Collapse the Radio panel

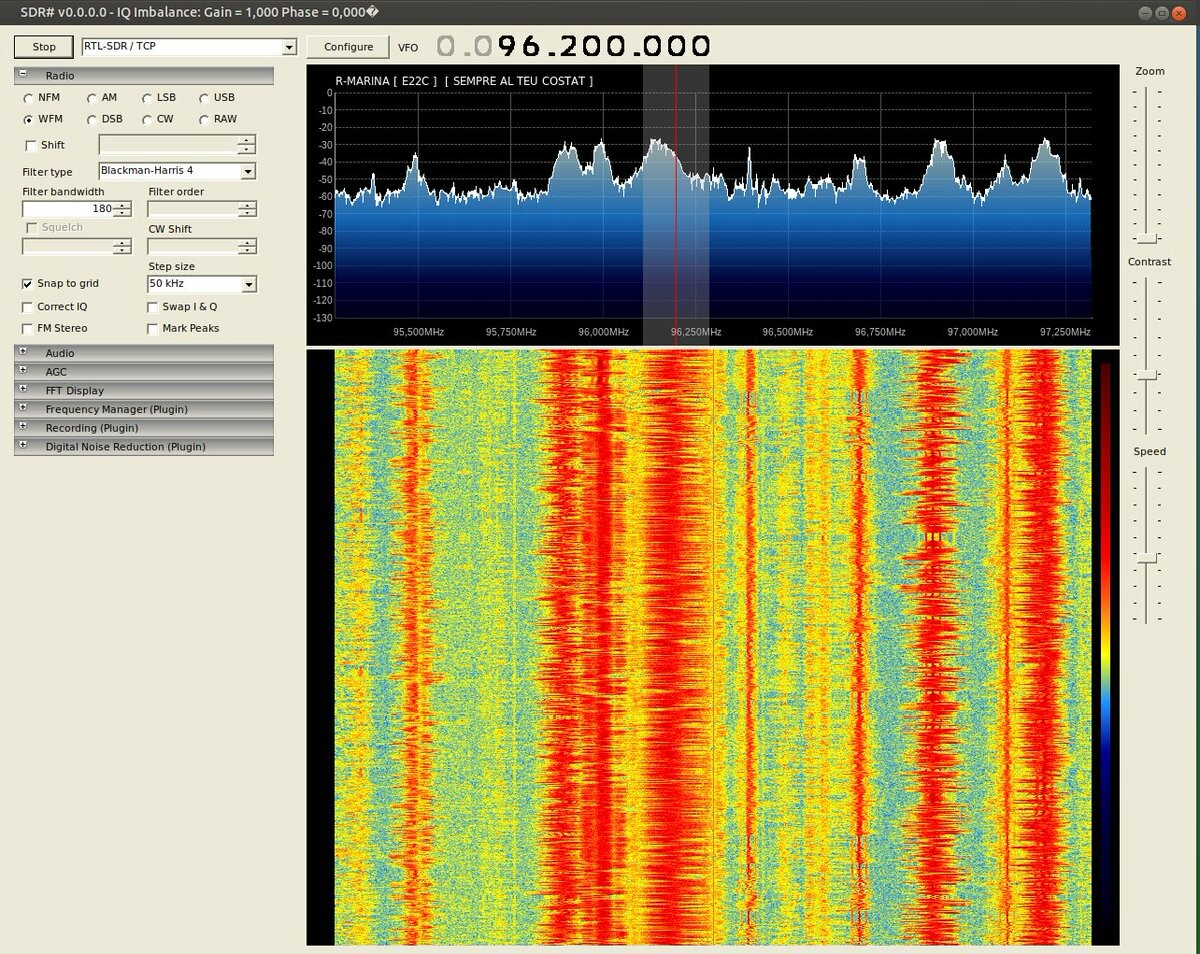(23, 75)
